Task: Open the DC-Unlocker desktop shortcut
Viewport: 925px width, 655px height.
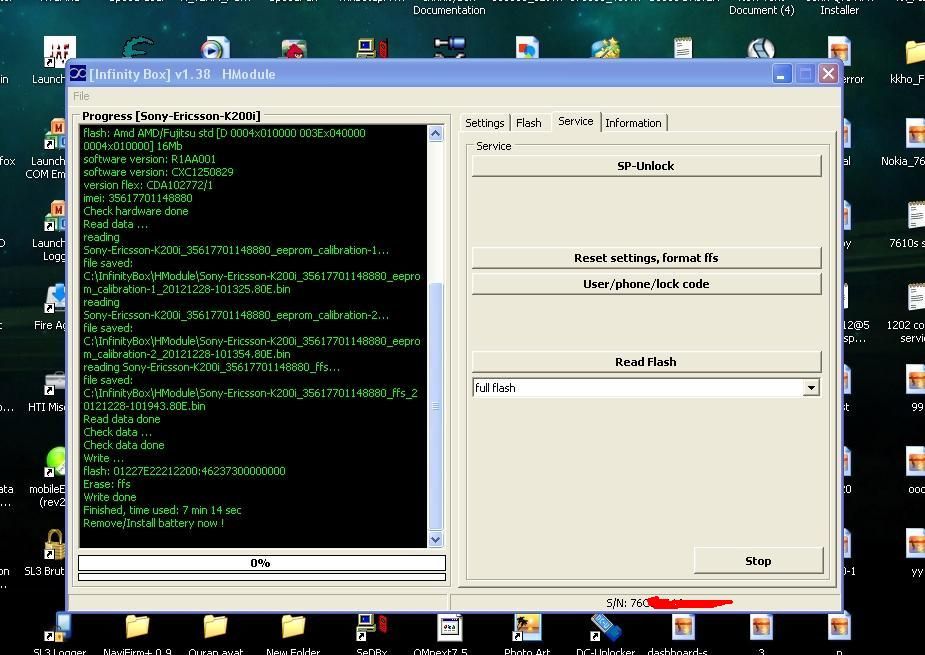Action: coord(606,628)
